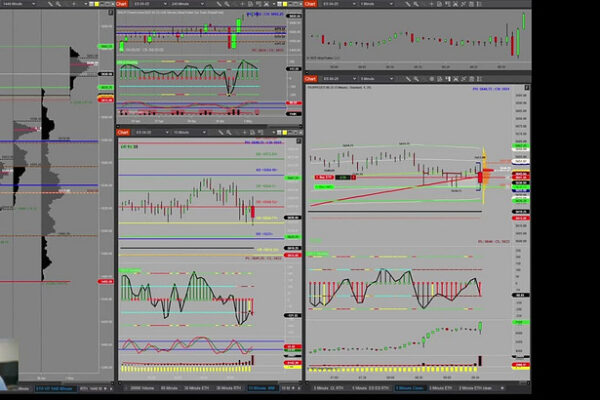Activate crosshair cursor in 1 Minute chart toolbar
This screenshot has width=600, height=400.
point(432,4)
